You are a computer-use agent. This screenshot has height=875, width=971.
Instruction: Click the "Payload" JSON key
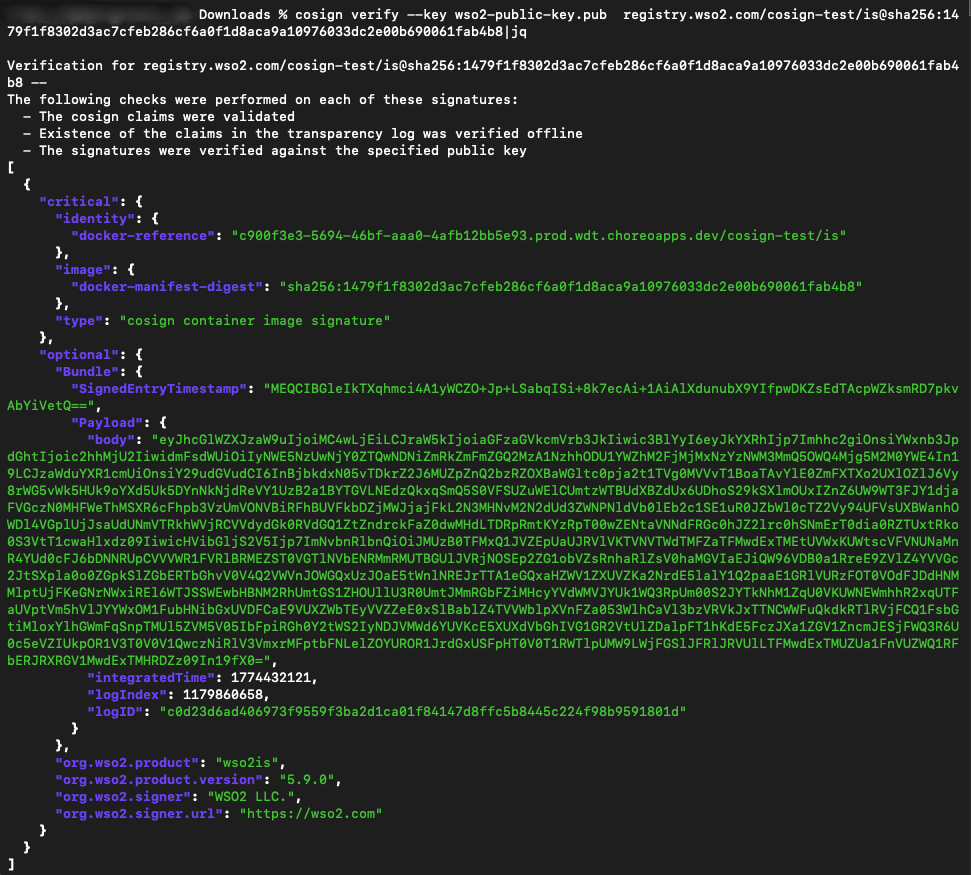pos(107,423)
